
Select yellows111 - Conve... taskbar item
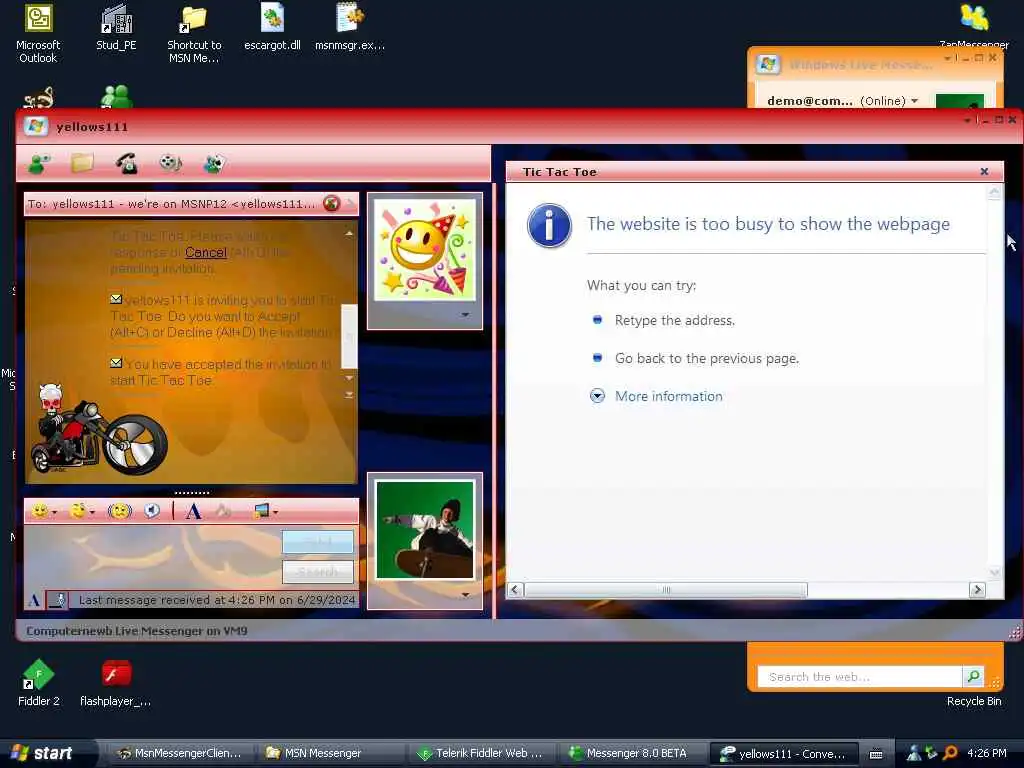click(782, 753)
